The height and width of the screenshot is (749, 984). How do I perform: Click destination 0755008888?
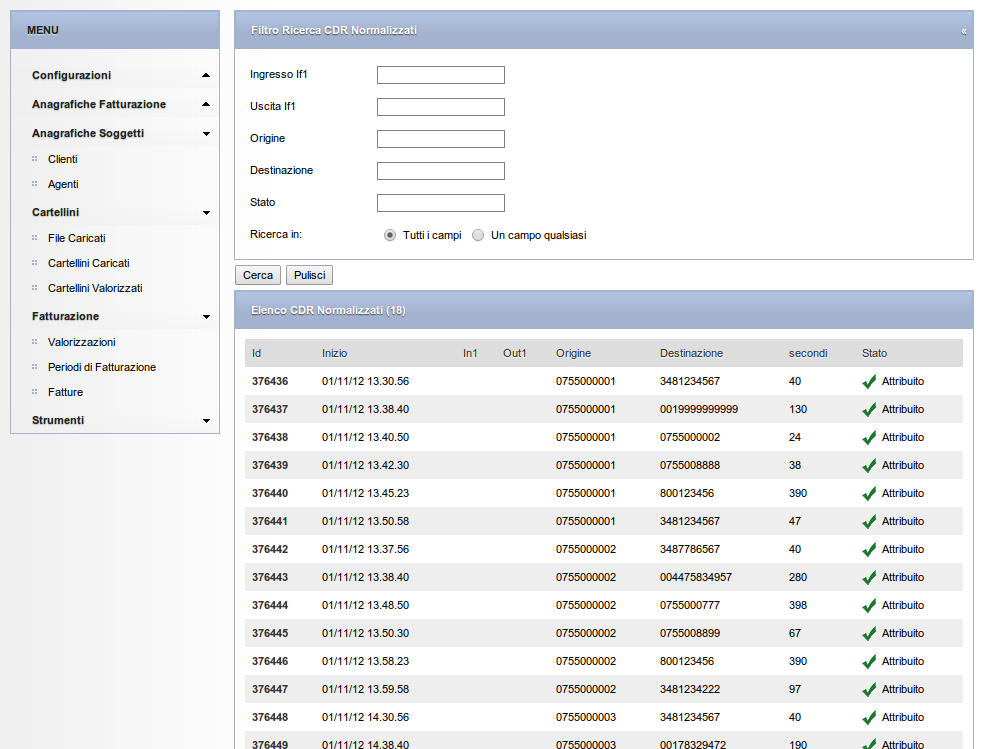pos(690,465)
